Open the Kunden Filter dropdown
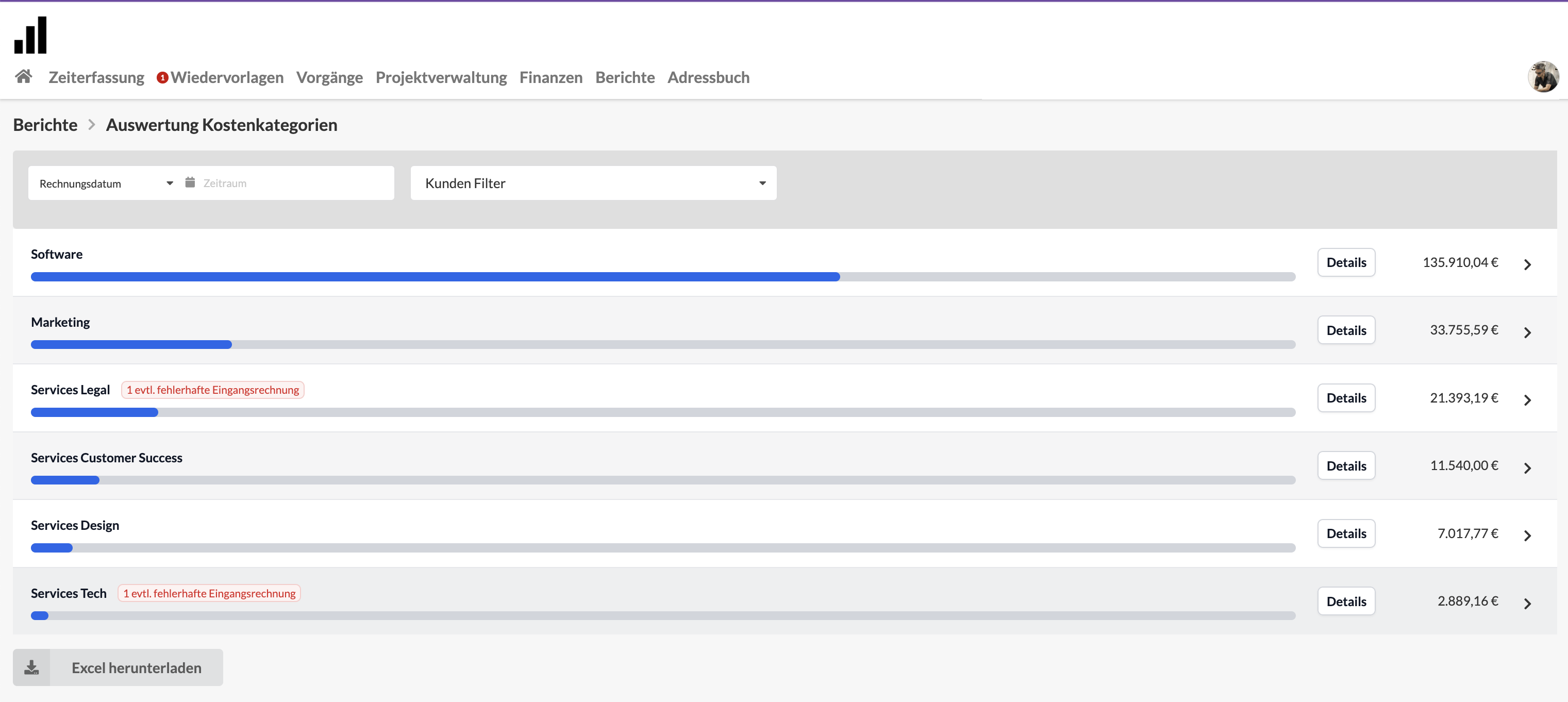Screen dimensions: 1568x702 point(593,183)
